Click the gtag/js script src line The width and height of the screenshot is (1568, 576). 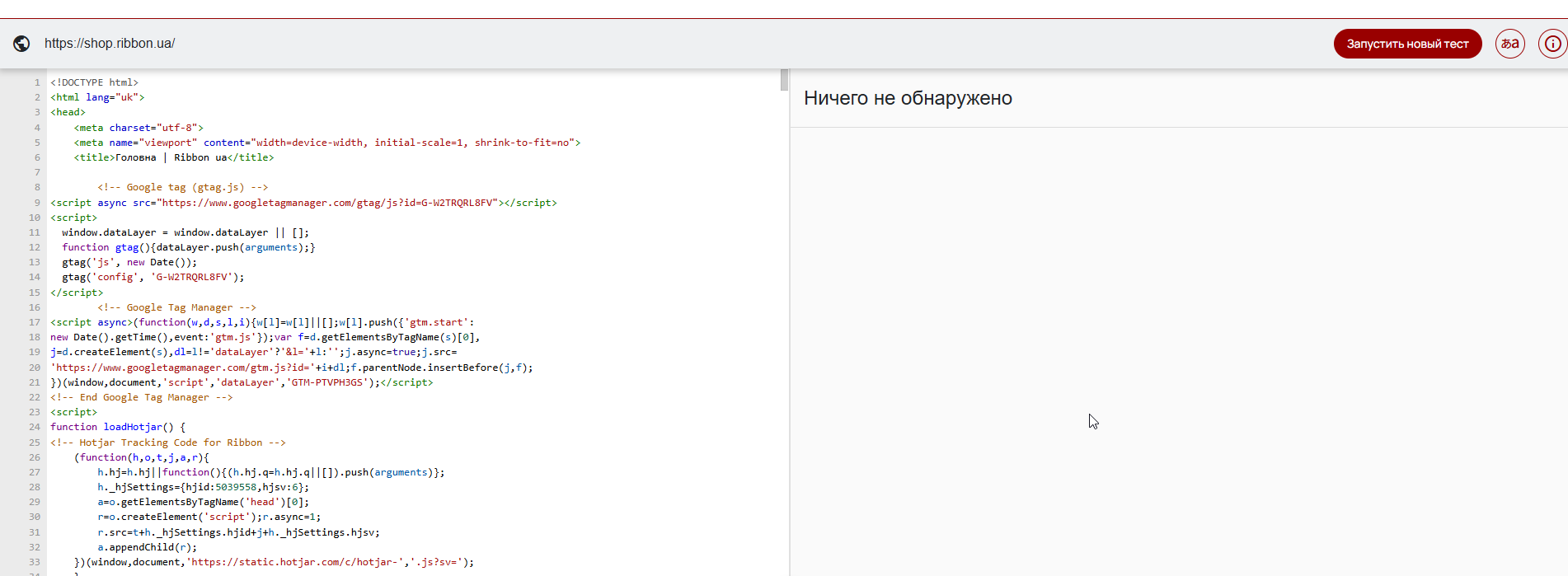click(x=303, y=203)
